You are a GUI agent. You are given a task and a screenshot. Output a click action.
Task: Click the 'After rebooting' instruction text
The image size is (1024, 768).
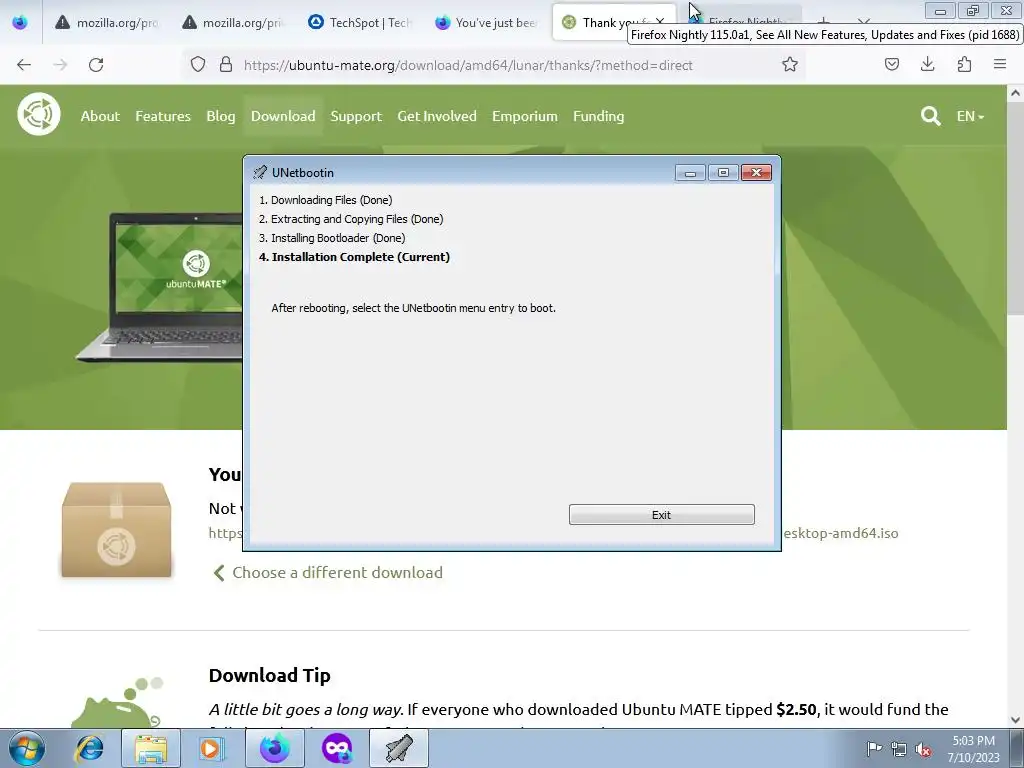tap(413, 308)
